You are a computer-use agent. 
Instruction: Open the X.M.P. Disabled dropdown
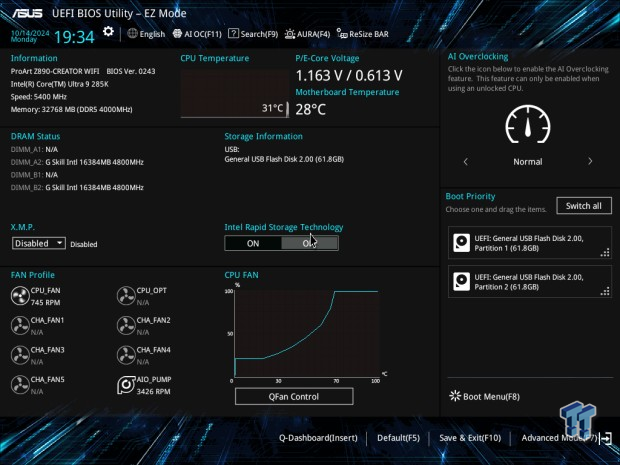pyautogui.click(x=39, y=243)
